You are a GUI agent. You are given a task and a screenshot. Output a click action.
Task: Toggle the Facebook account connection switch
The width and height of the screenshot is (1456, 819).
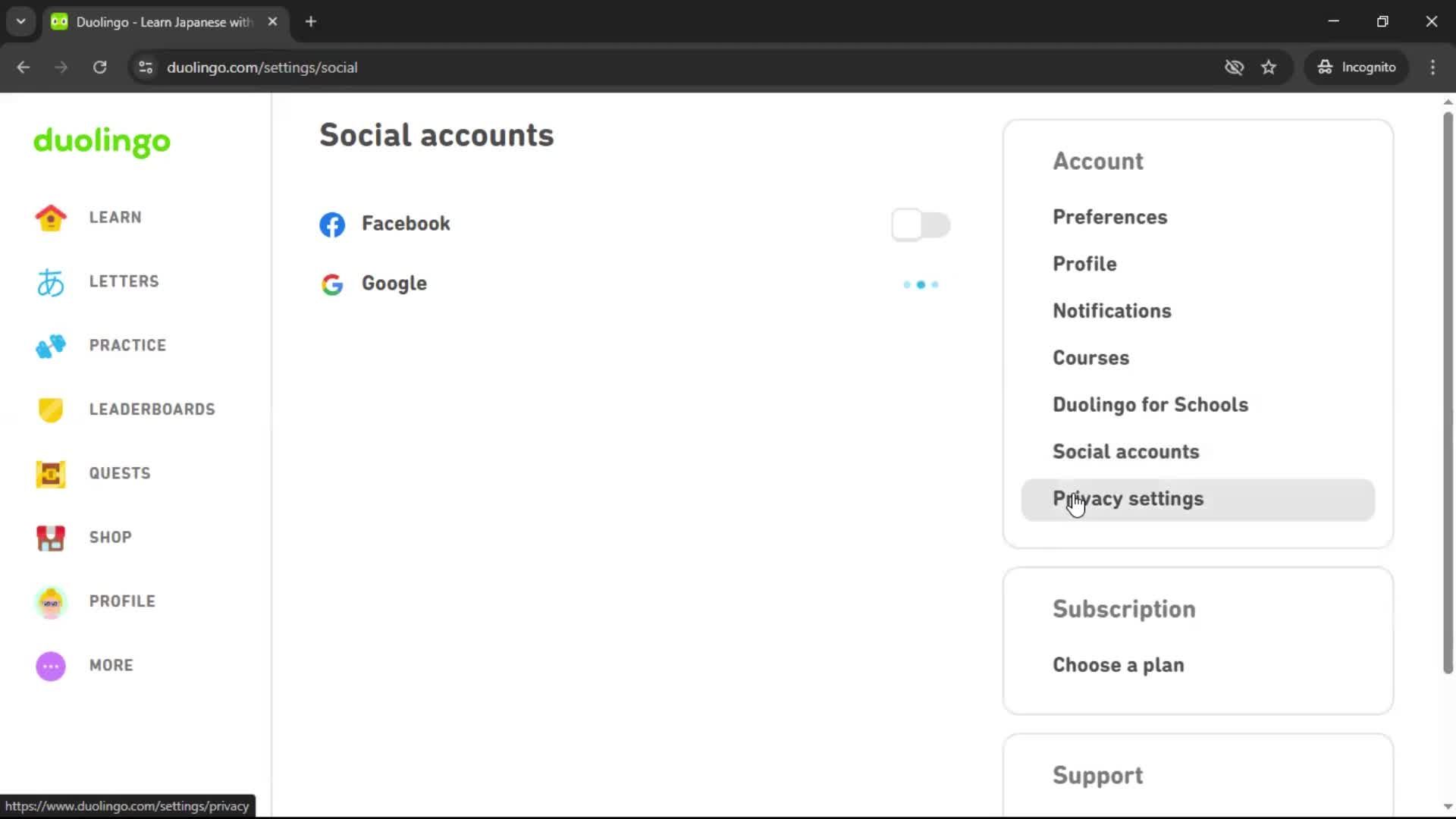921,224
